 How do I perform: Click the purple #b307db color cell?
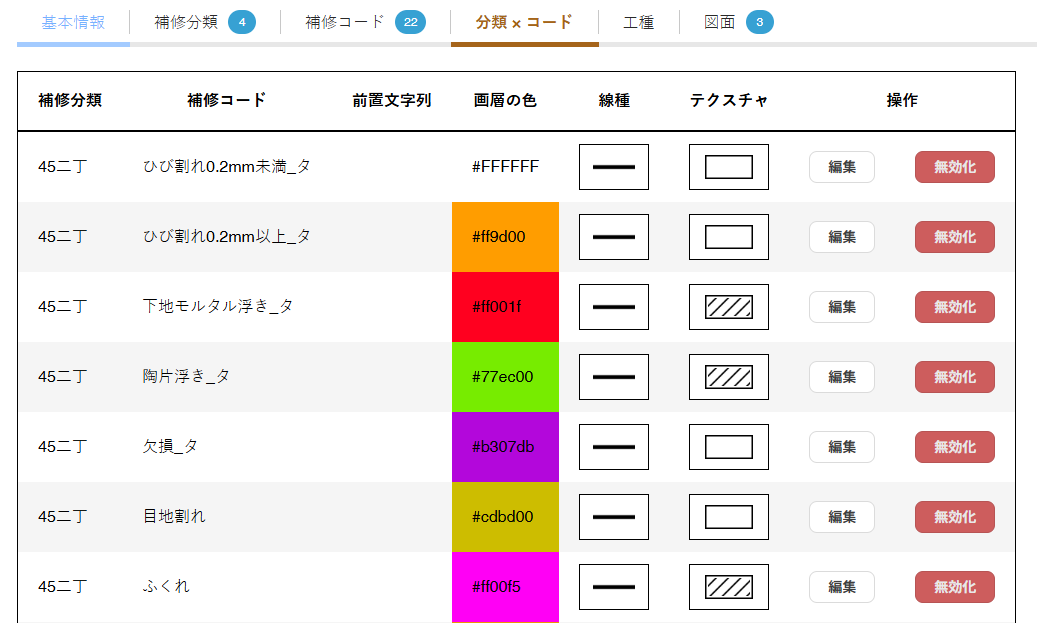click(505, 447)
